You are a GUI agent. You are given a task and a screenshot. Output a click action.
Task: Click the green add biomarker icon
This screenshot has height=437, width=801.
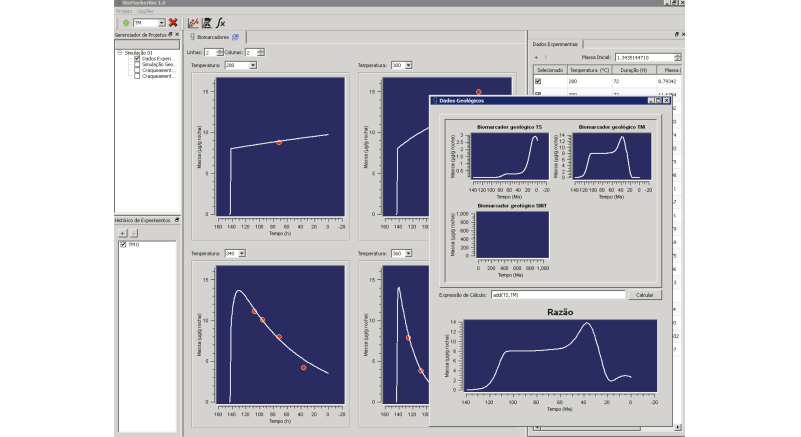(126, 22)
